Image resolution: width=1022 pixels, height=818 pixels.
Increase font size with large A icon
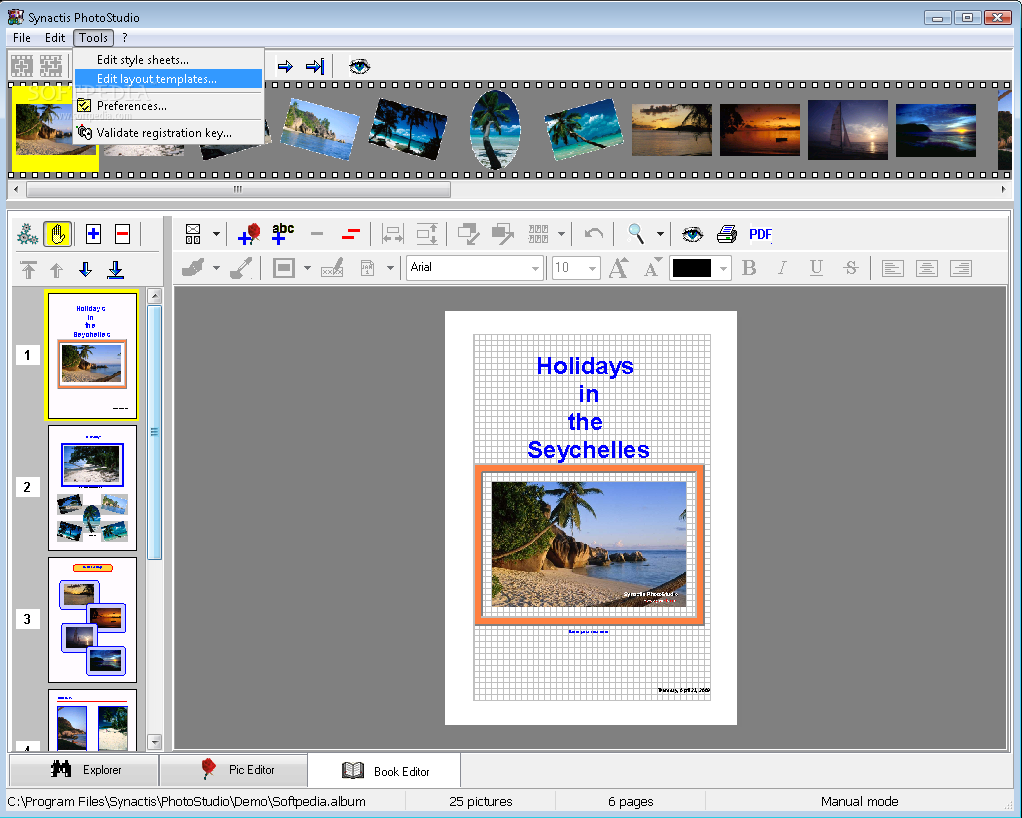coord(619,268)
